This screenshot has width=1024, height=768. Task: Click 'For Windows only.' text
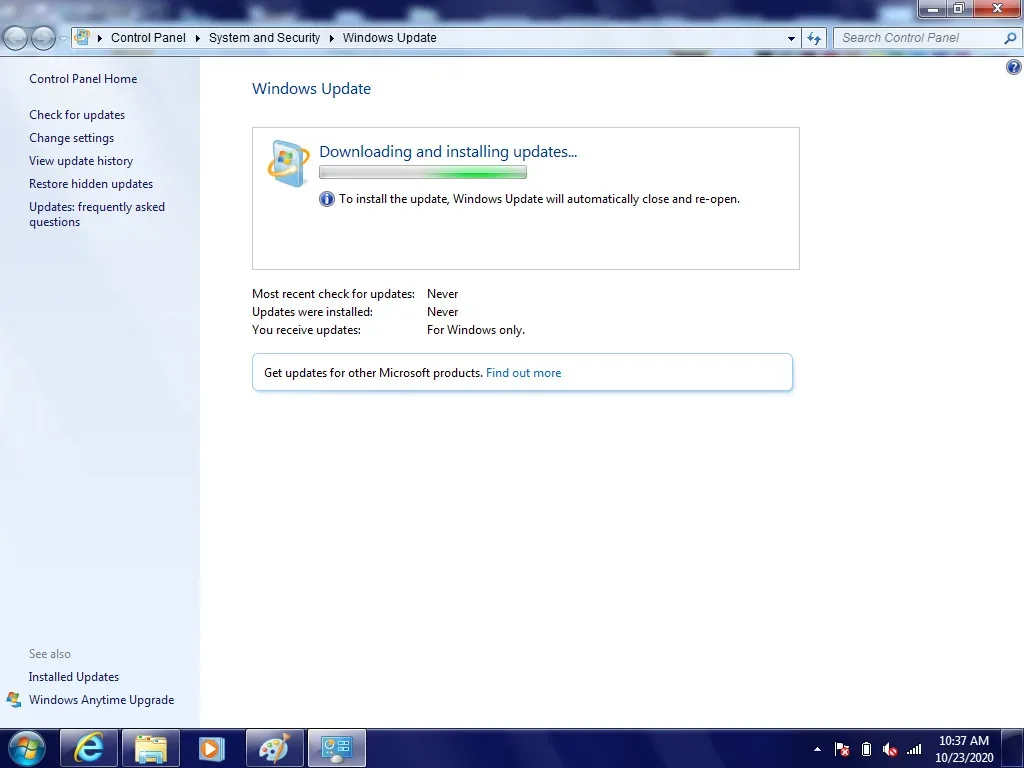[x=475, y=330]
